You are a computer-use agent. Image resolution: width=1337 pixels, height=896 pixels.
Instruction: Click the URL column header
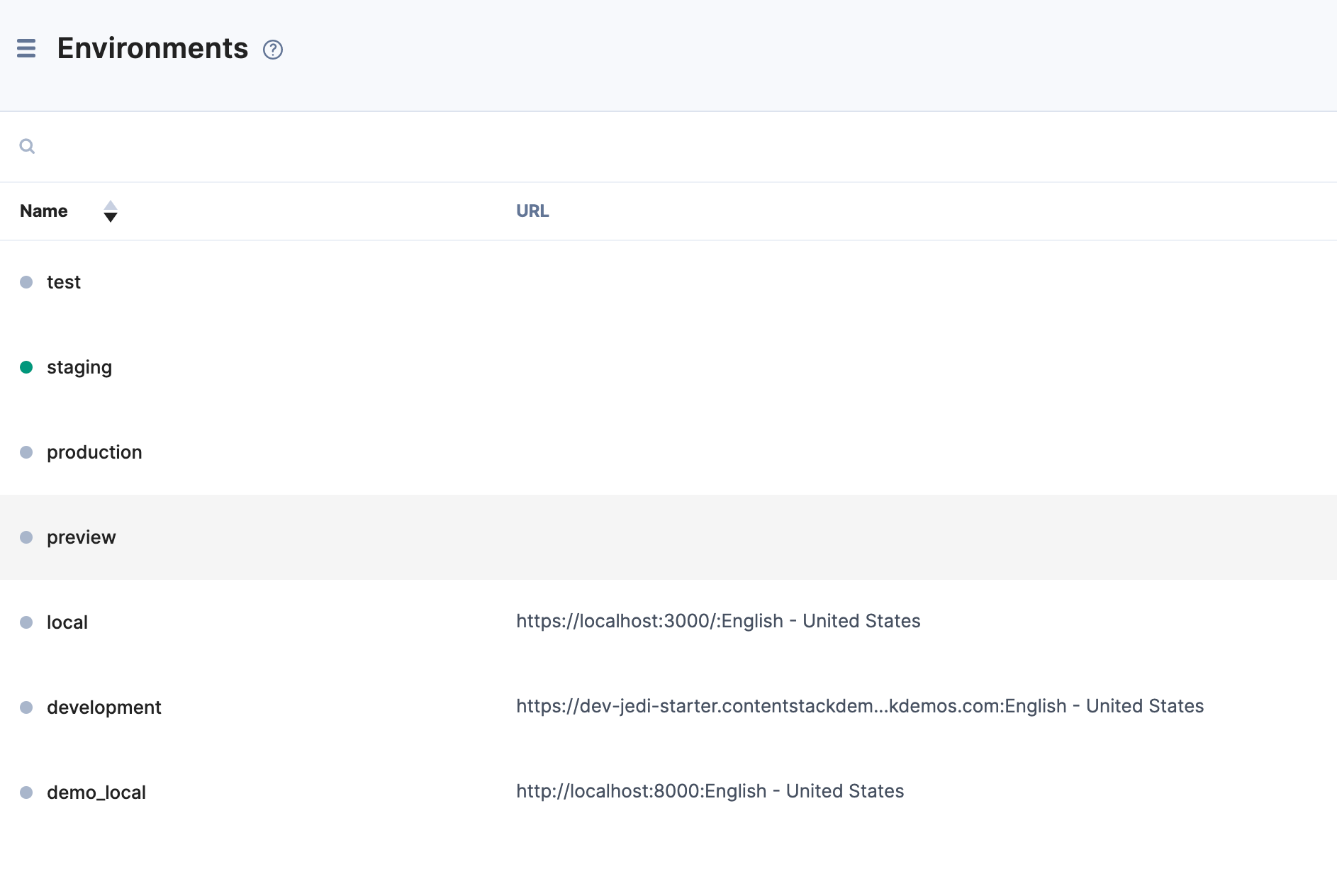[x=532, y=211]
